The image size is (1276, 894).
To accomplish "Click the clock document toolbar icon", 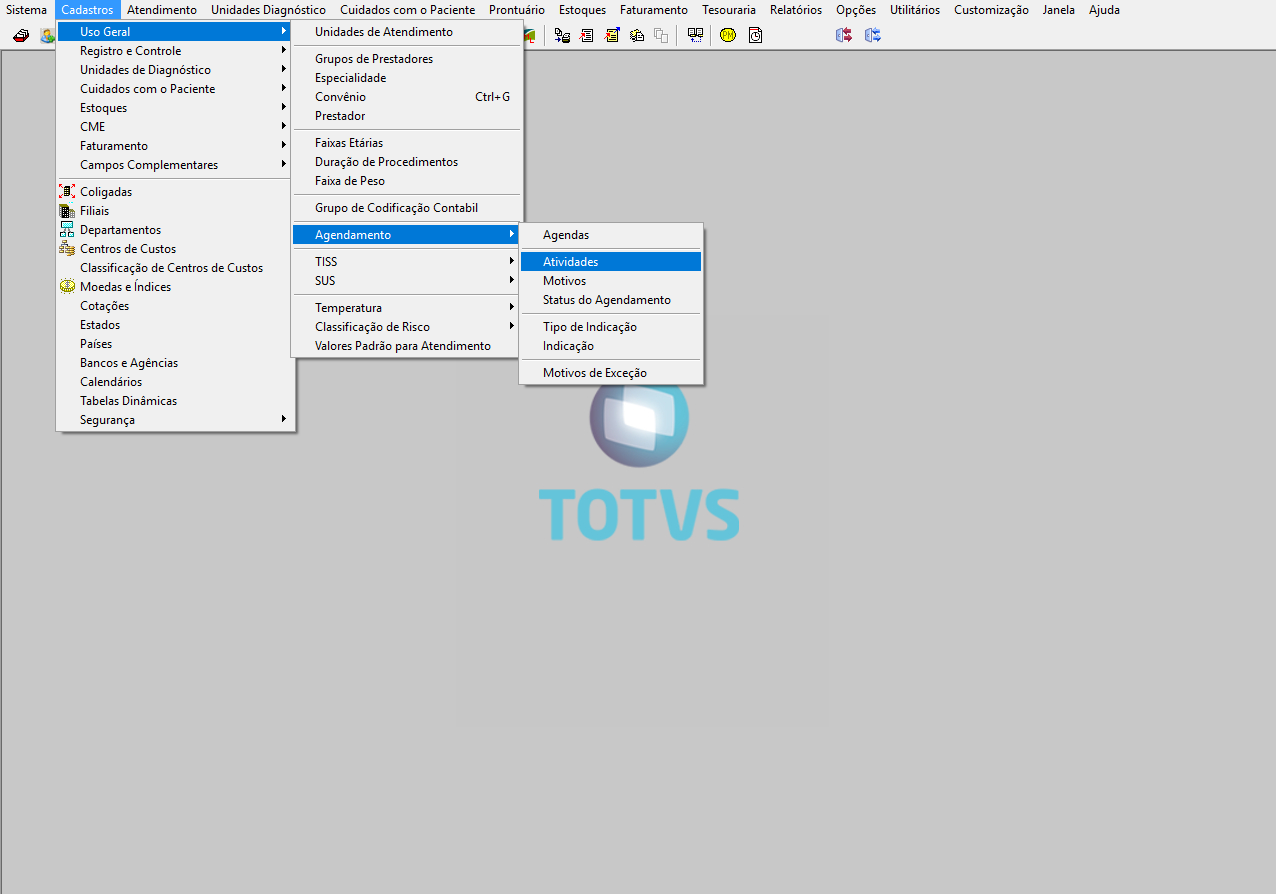I will click(x=756, y=35).
